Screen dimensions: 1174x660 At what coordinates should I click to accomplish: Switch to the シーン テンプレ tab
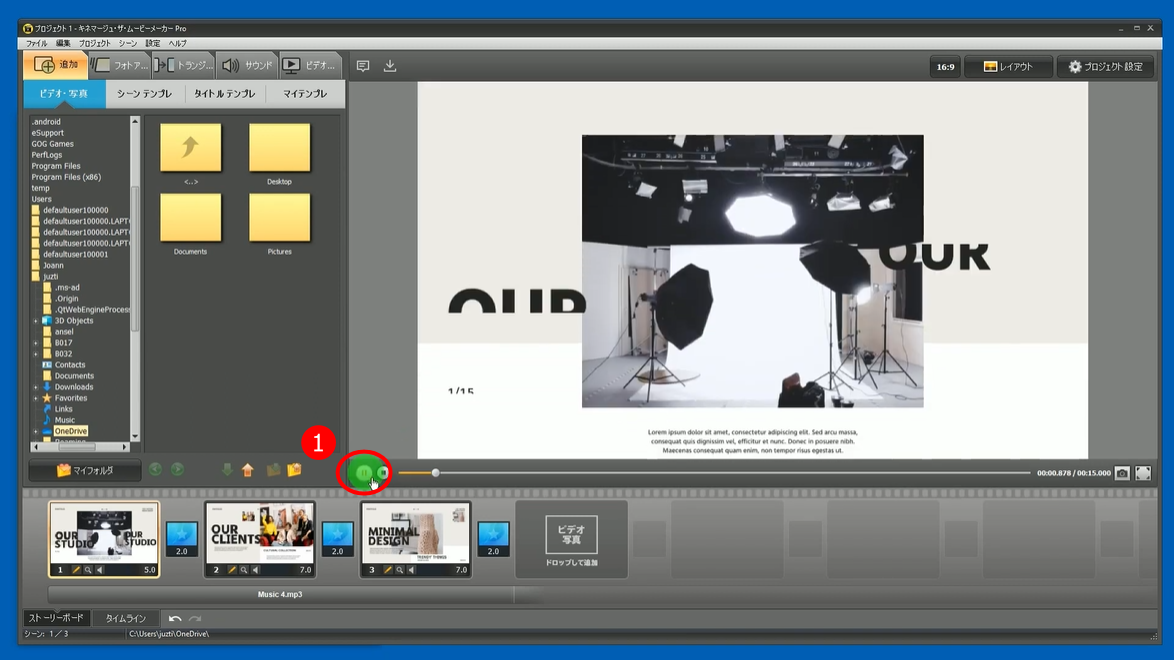click(144, 94)
